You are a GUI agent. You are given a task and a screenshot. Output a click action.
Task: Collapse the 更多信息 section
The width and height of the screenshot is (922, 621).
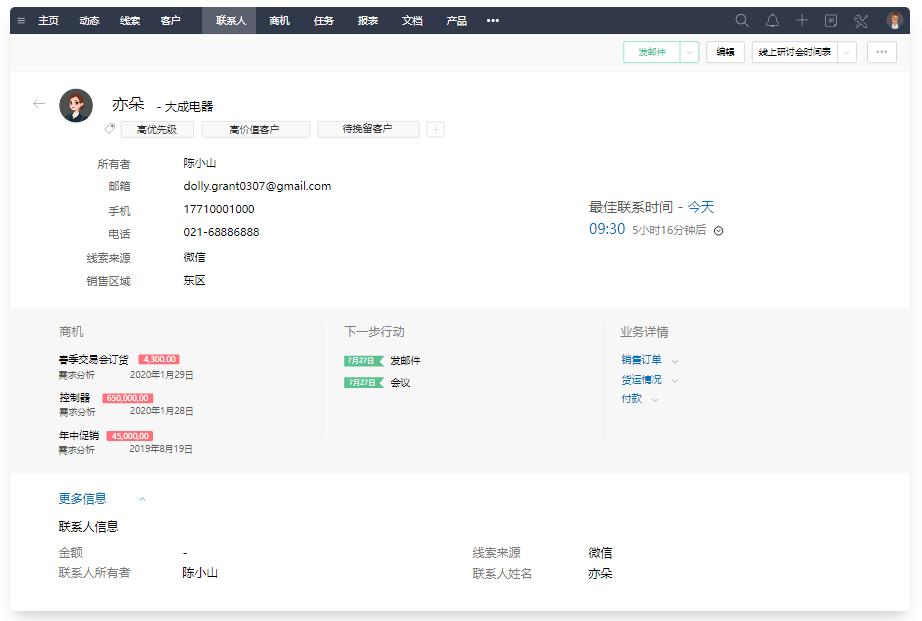pos(140,498)
